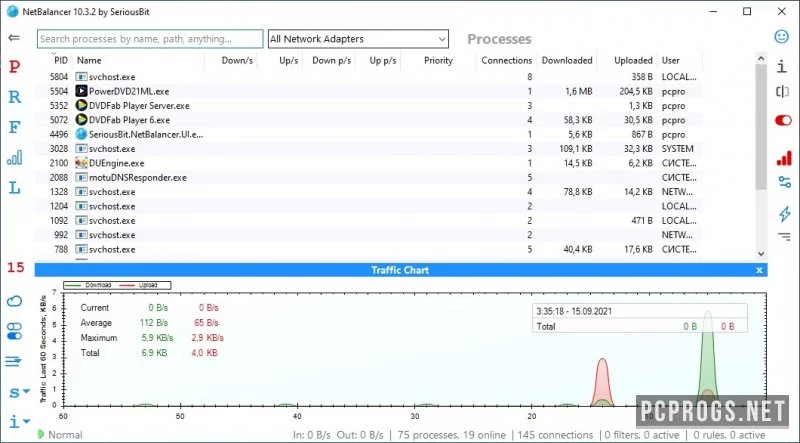This screenshot has width=800, height=443.
Task: Sort by Up/s column header
Action: pos(288,60)
